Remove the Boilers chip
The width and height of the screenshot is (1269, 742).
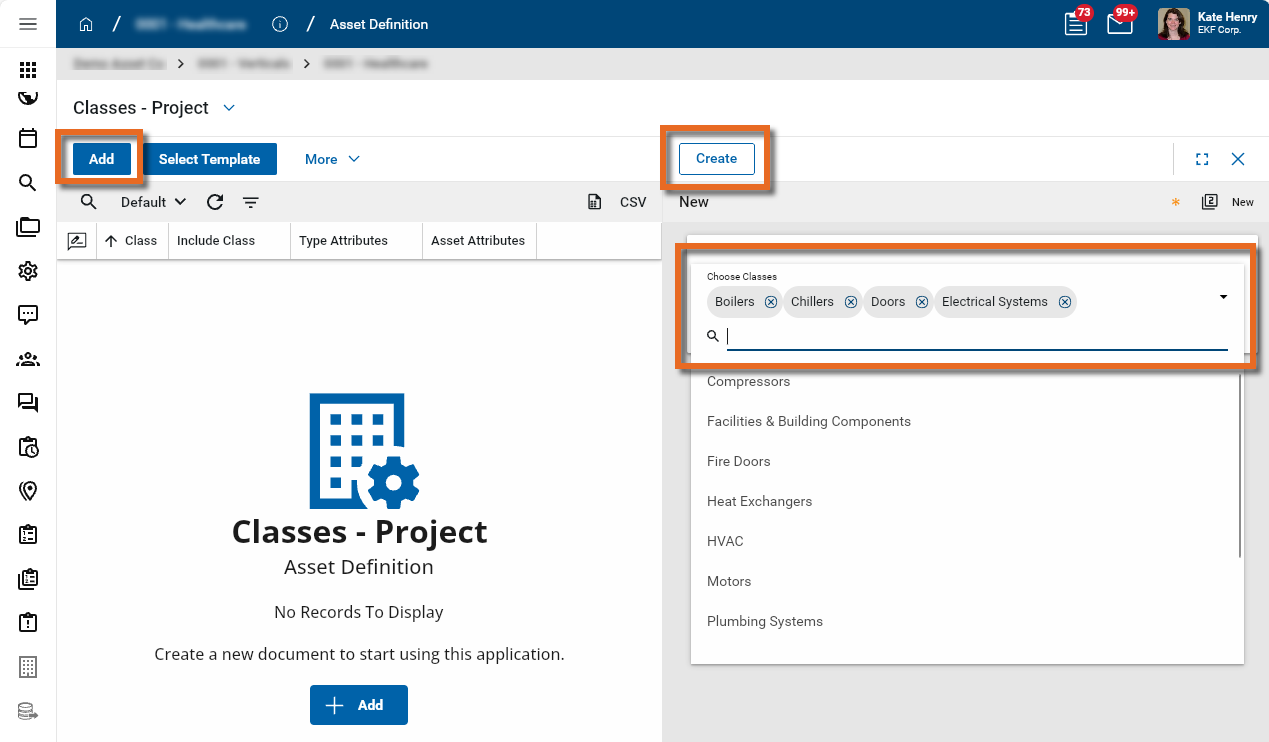point(771,302)
